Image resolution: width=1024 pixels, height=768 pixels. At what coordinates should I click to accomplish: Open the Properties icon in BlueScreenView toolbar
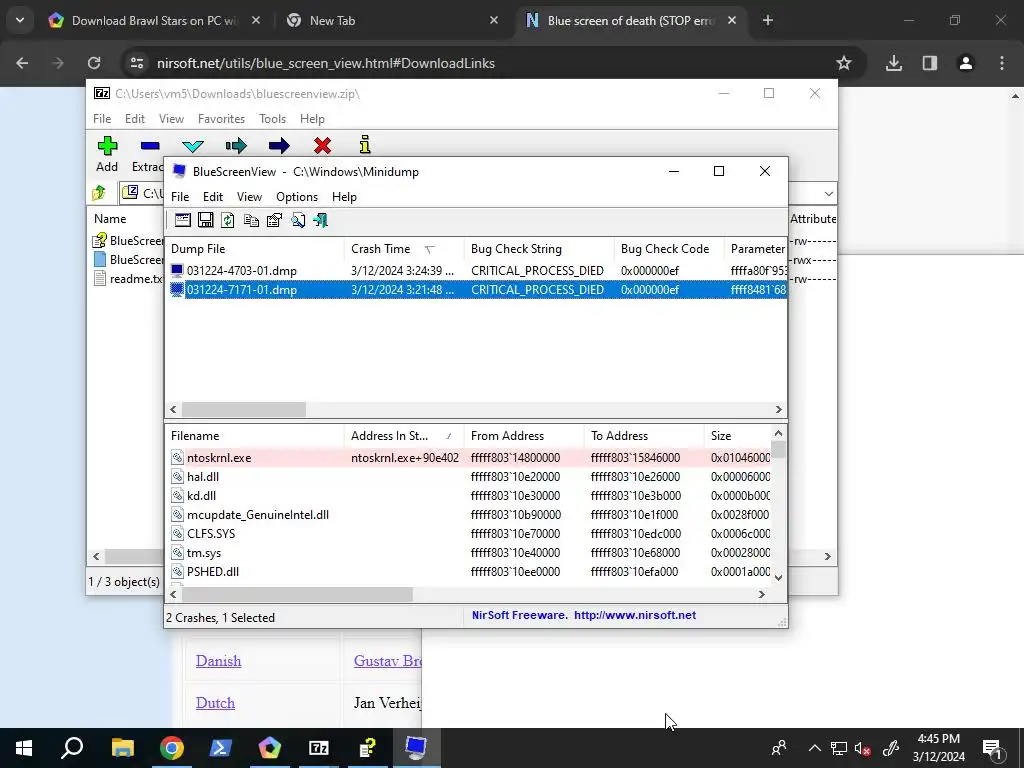[274, 220]
